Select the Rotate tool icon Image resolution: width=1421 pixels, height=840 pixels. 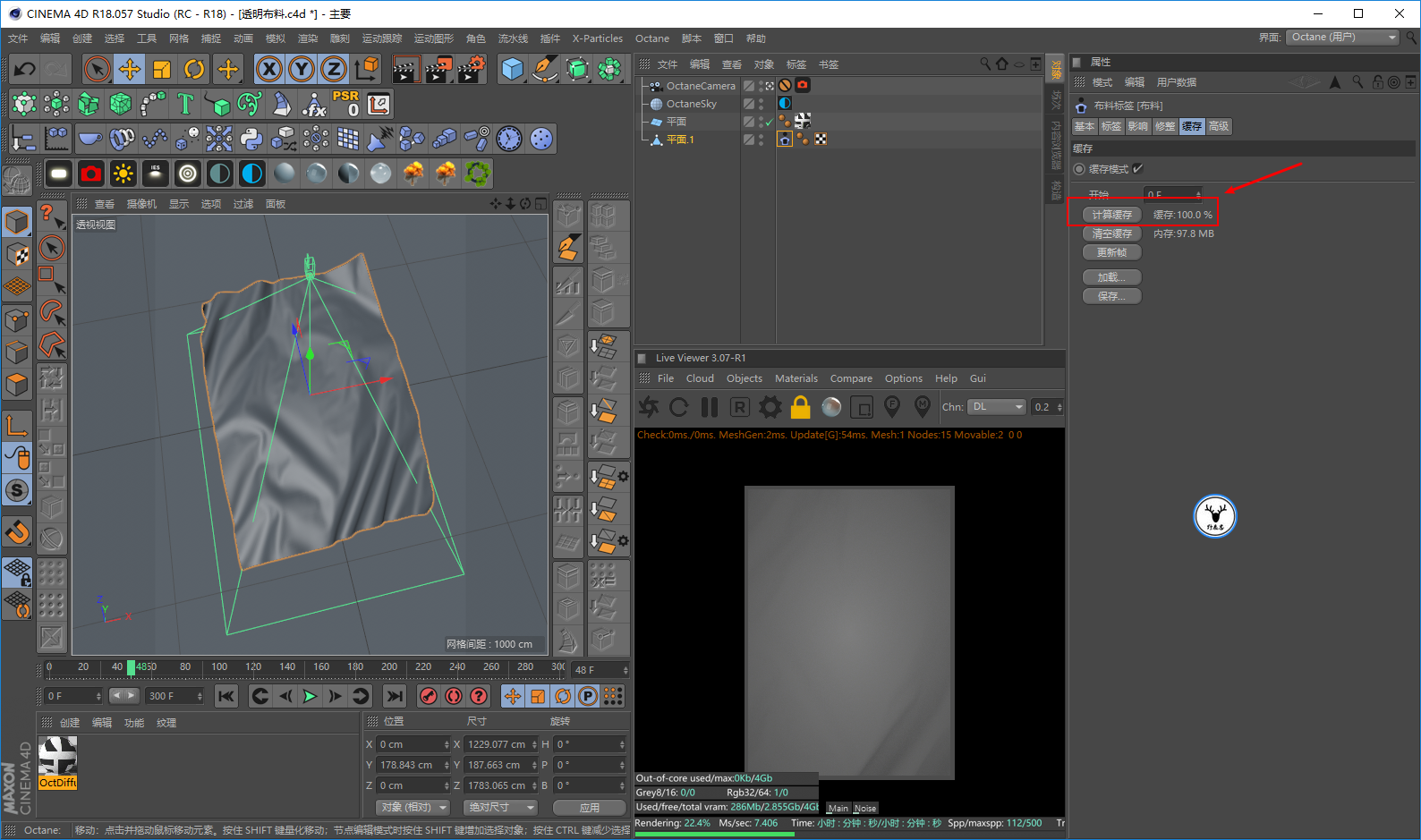click(x=194, y=69)
